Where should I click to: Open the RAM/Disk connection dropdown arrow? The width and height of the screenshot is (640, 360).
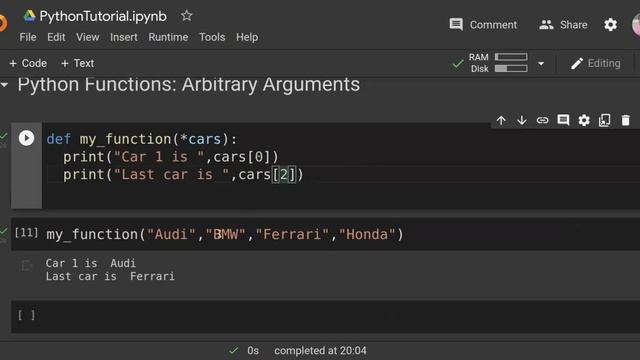(x=541, y=64)
